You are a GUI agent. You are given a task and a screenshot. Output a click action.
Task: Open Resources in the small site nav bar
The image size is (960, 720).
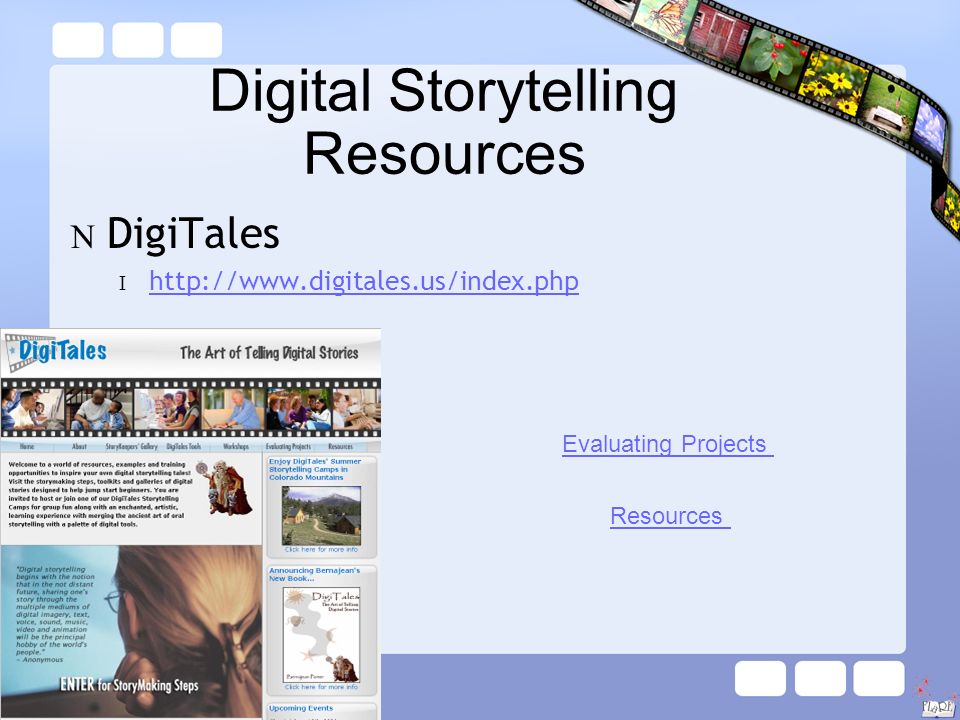[340, 446]
